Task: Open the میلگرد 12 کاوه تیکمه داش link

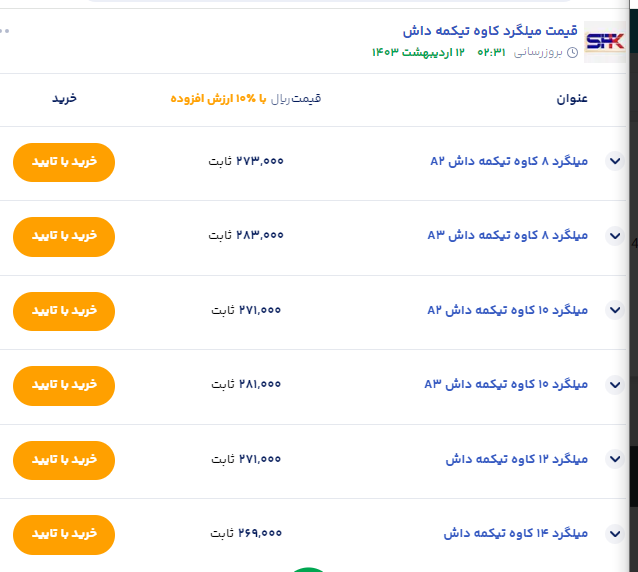Action: 517,460
